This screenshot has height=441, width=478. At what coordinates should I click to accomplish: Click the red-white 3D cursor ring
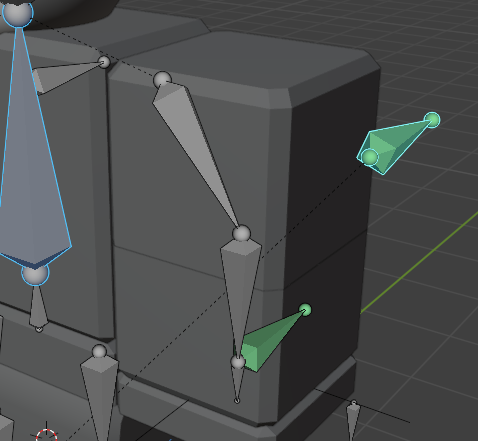(46, 435)
